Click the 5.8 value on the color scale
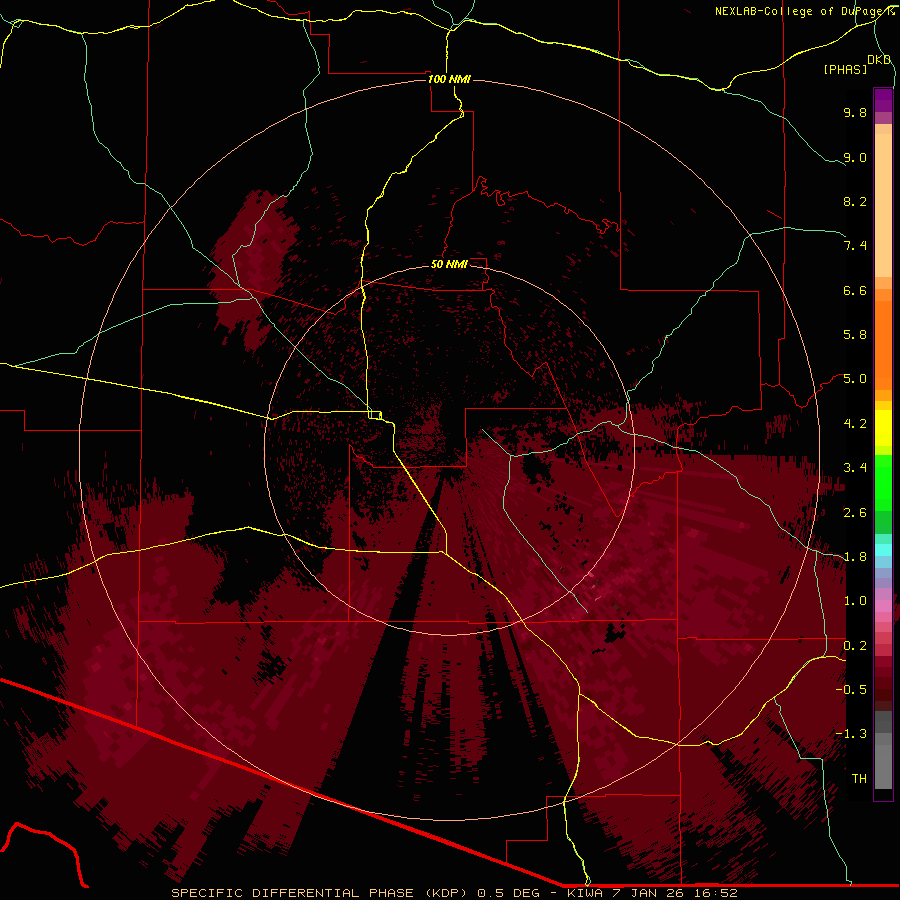The image size is (900, 900). 855,335
